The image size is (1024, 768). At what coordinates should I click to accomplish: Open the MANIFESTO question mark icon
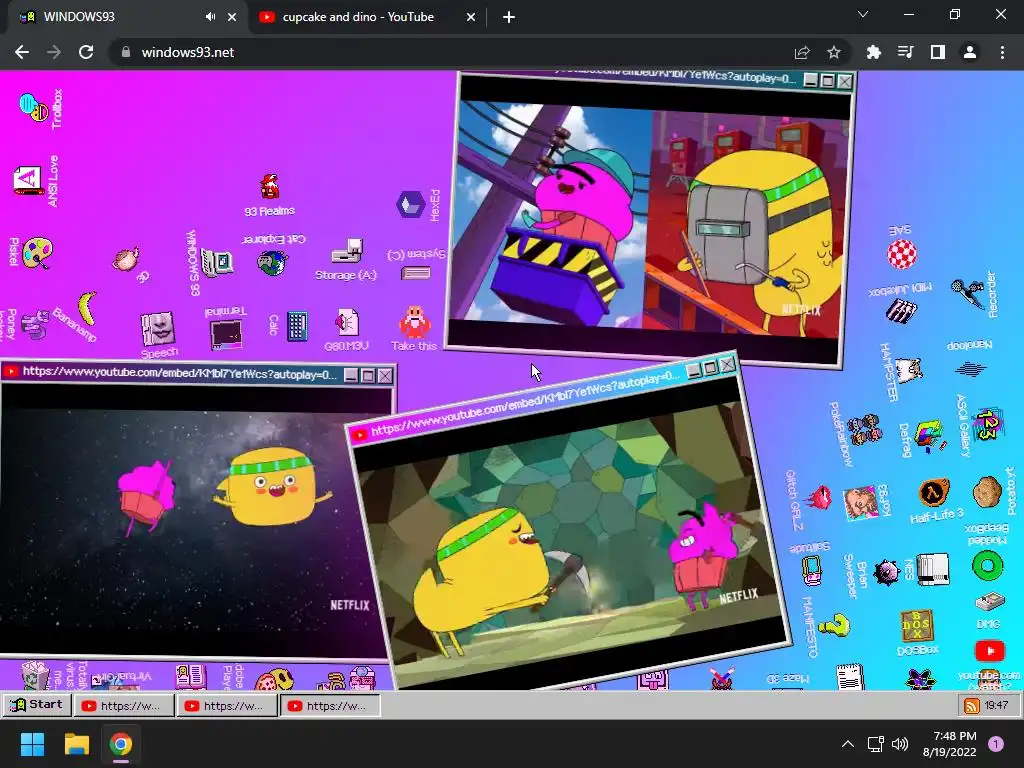click(834, 626)
